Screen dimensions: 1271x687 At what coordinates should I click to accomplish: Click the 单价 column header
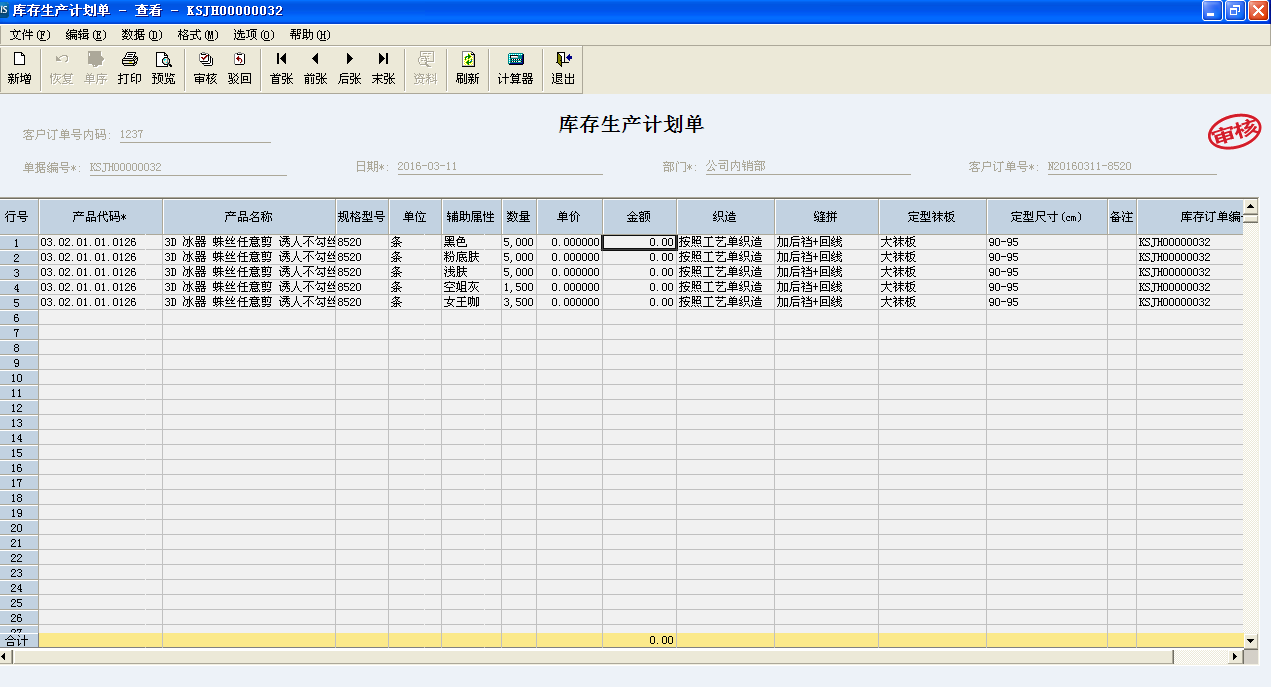click(x=570, y=216)
